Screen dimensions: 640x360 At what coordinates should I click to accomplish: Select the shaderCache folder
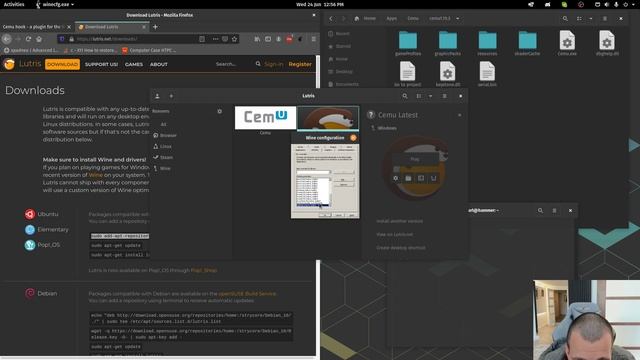coord(527,43)
